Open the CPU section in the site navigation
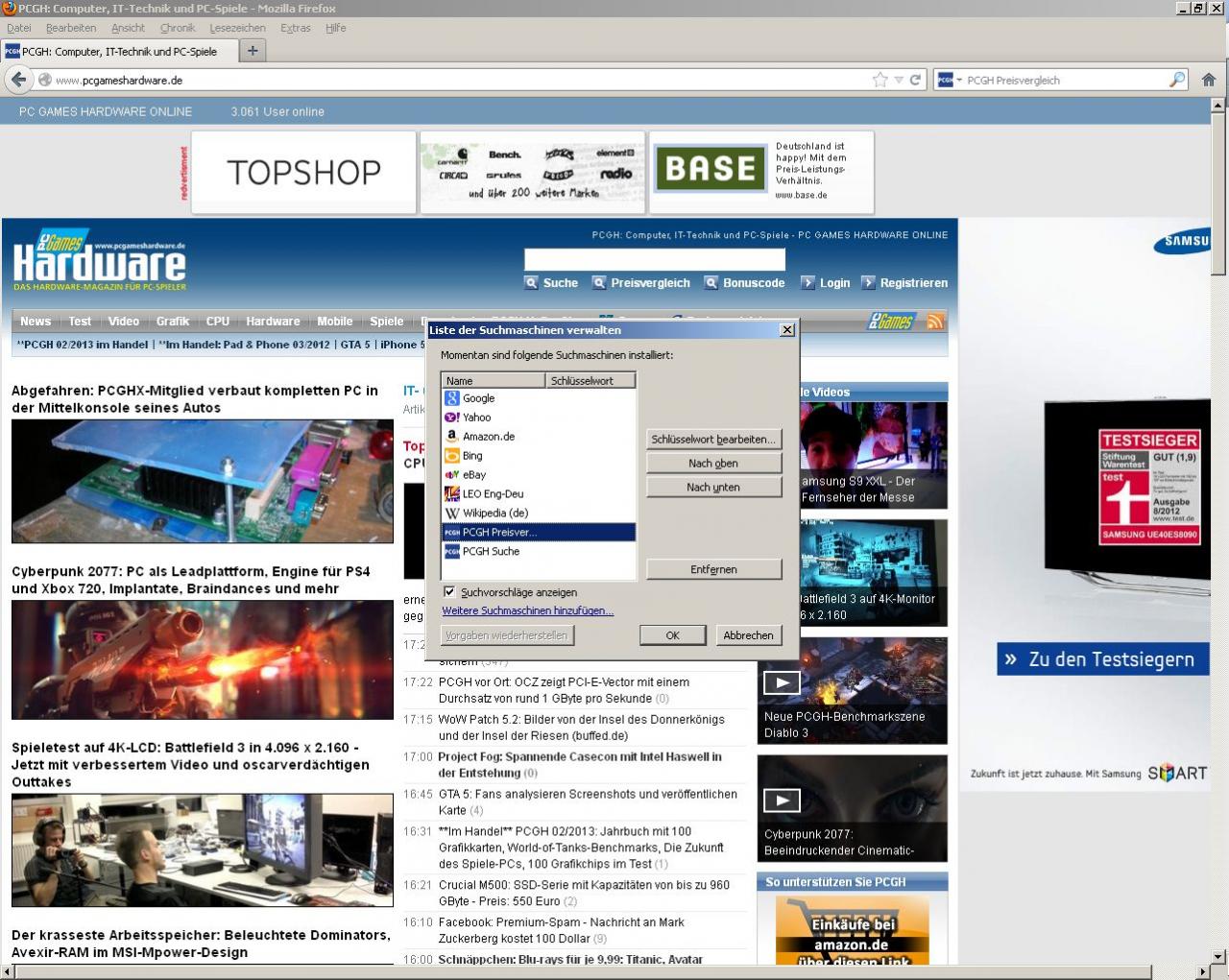The height and width of the screenshot is (980, 1229). coord(218,322)
